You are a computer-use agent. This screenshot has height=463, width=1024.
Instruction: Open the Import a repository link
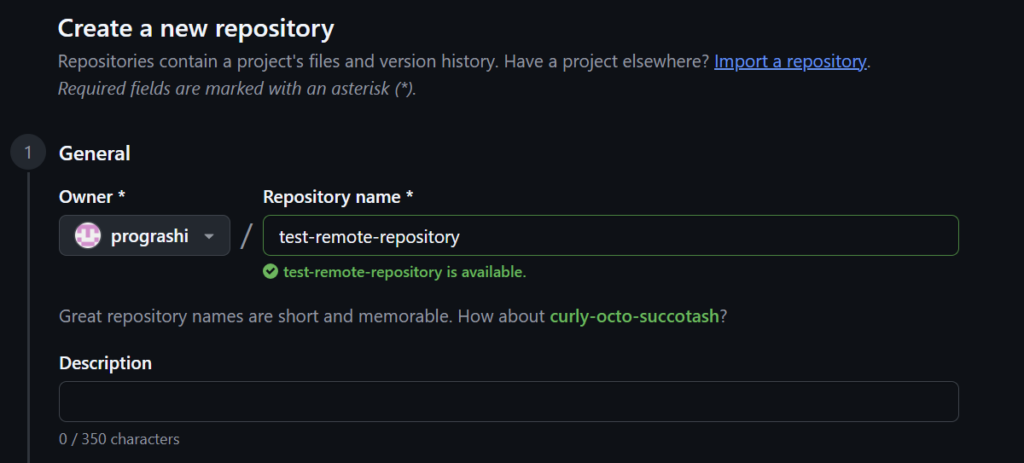pos(790,62)
